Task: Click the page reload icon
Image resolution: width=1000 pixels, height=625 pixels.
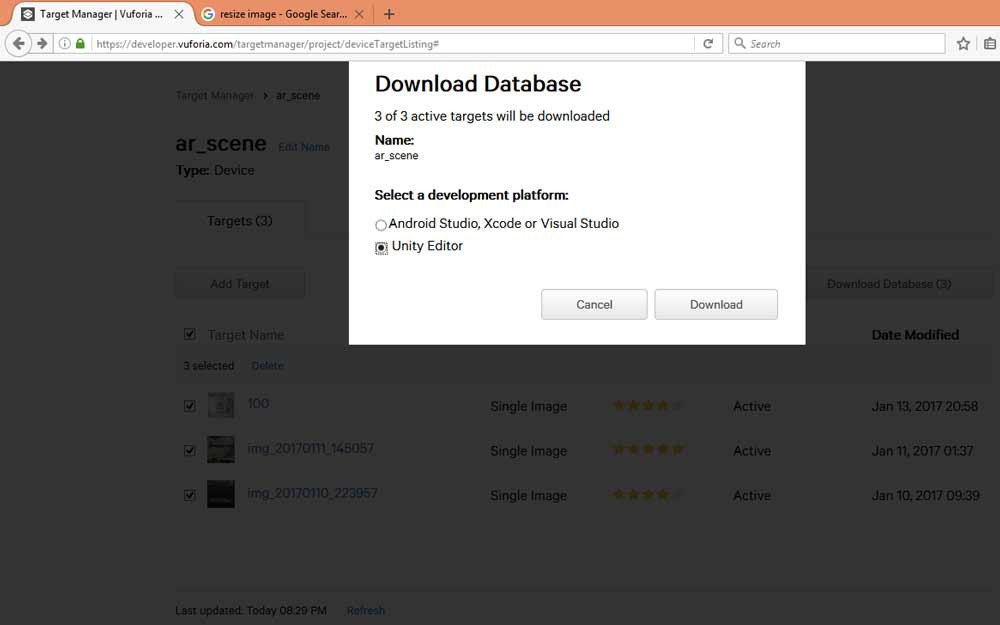Action: point(708,43)
